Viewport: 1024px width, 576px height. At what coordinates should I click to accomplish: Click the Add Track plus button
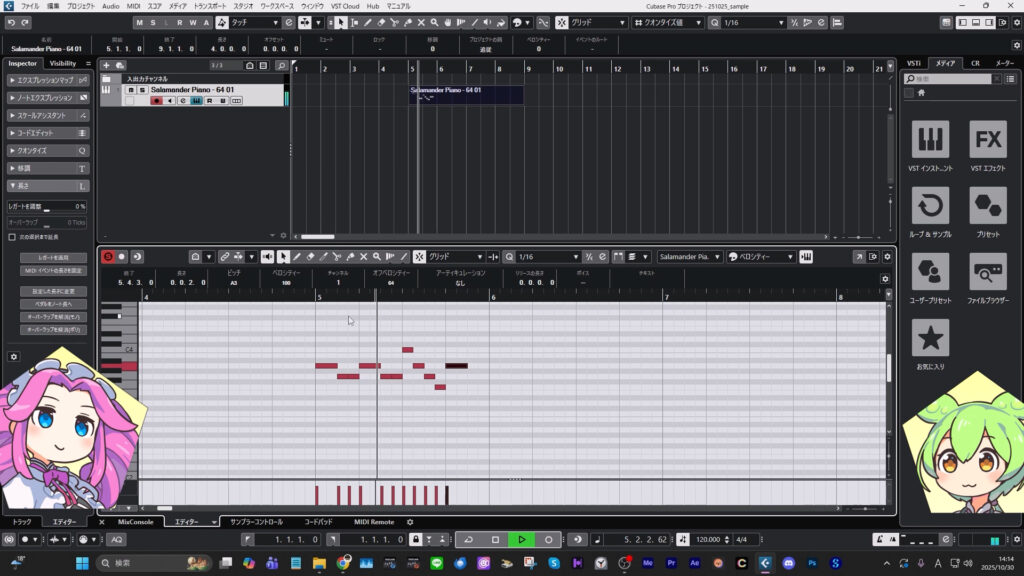(106, 65)
